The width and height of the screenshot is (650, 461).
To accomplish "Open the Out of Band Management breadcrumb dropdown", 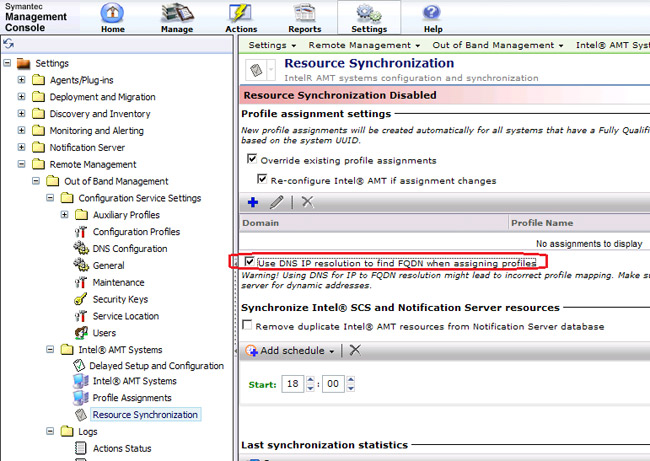I will (x=561, y=46).
